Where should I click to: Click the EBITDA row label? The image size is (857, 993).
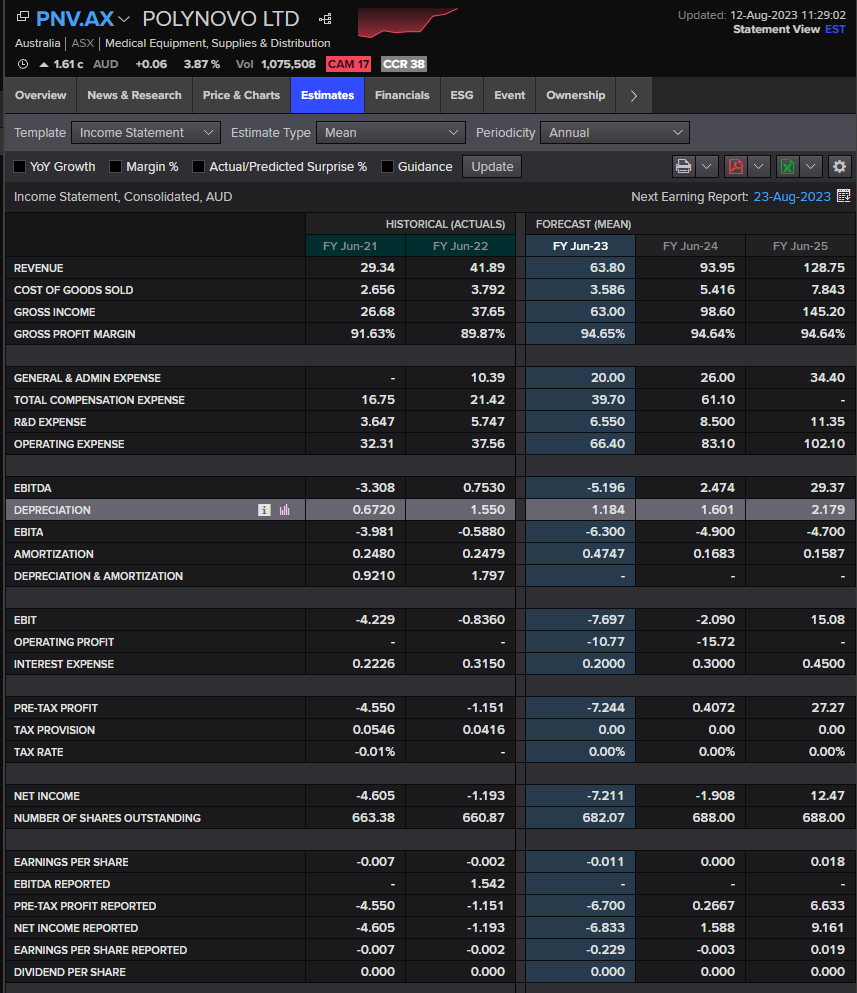point(33,488)
